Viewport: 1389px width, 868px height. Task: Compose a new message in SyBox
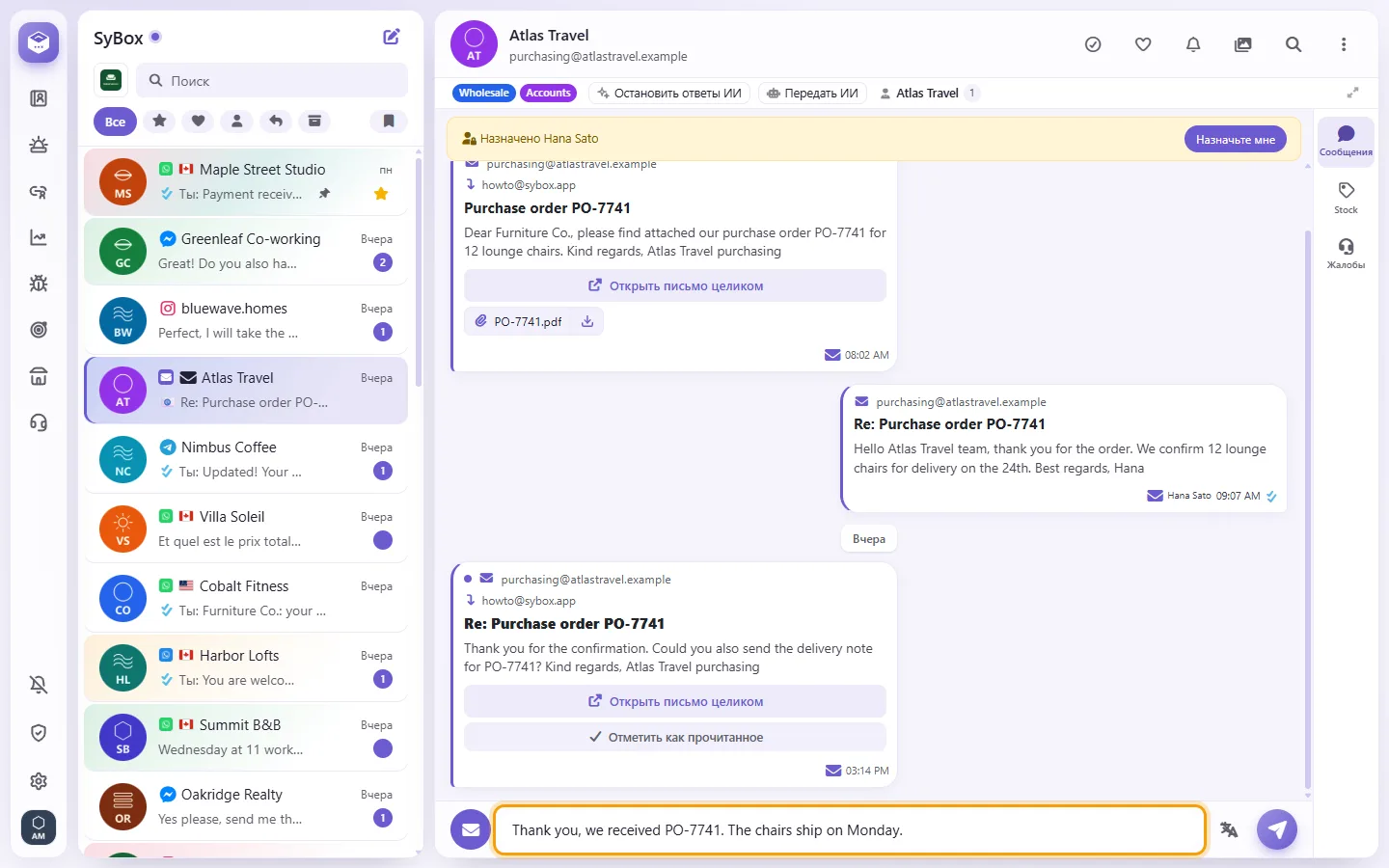click(392, 37)
